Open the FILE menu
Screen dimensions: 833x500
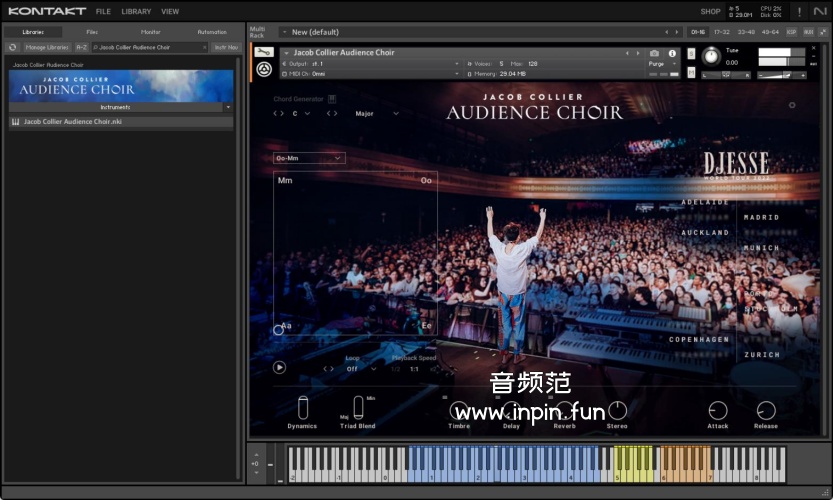click(103, 11)
